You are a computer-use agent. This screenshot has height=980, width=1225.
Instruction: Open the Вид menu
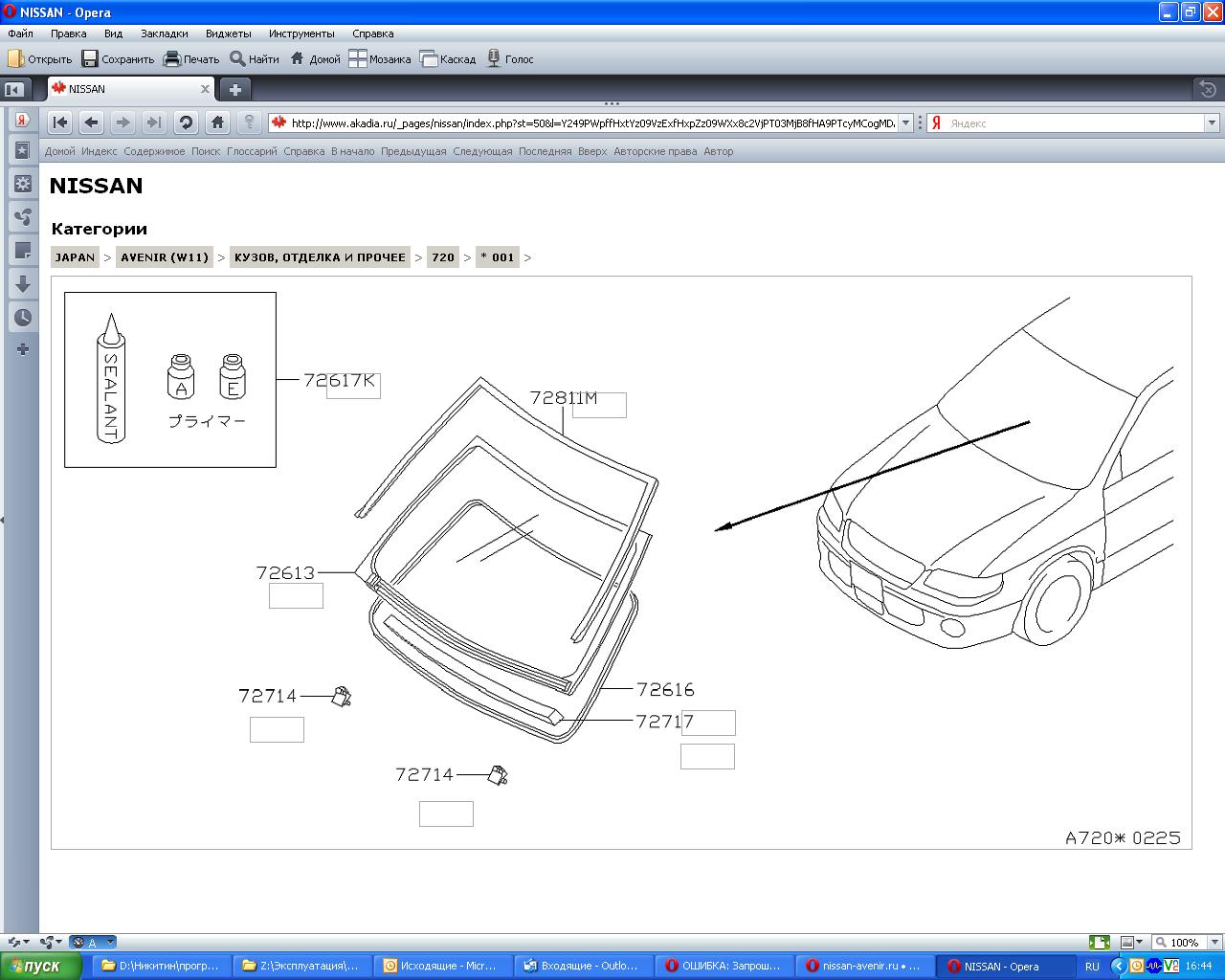click(x=113, y=33)
